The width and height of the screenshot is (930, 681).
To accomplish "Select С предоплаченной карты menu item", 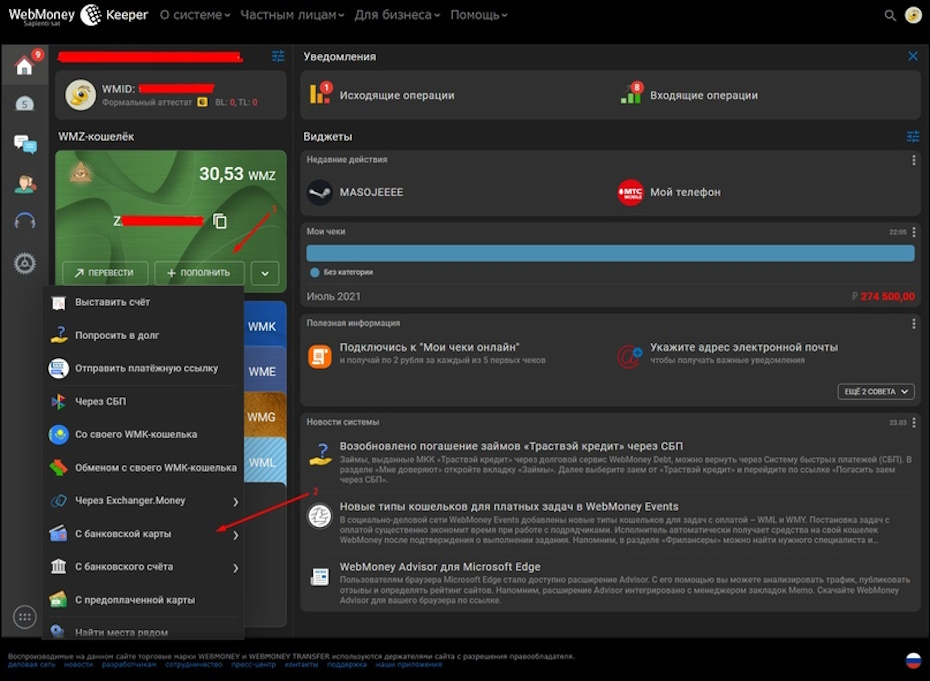I will 144,600.
